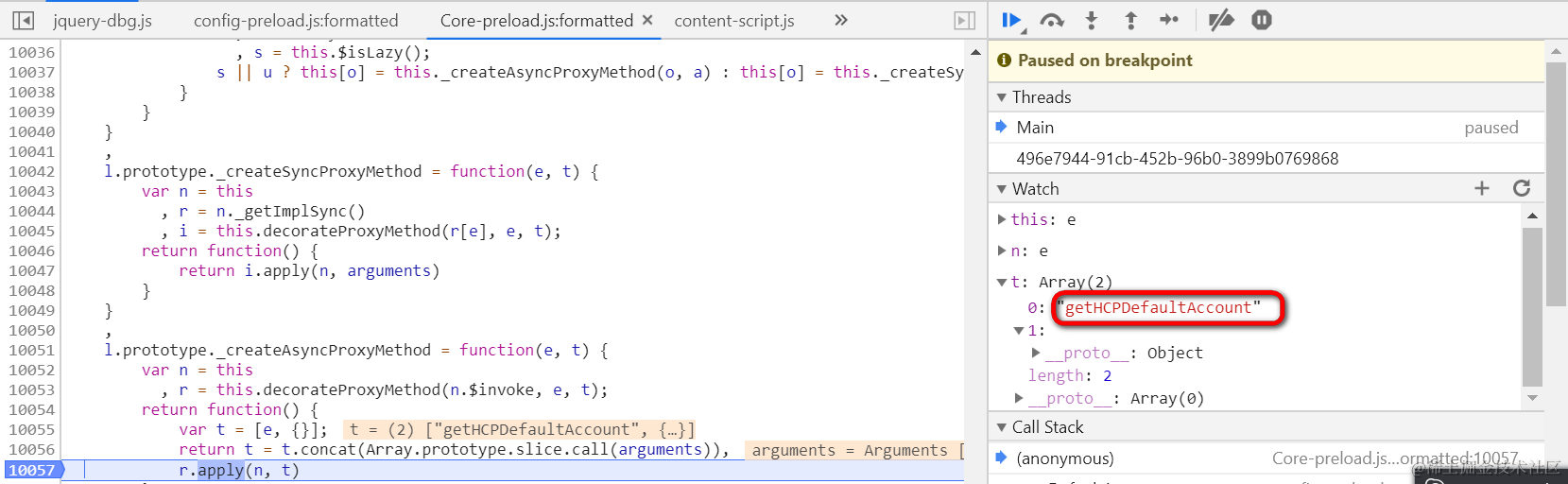
Task: Add a new watch expression
Action: click(x=1482, y=189)
